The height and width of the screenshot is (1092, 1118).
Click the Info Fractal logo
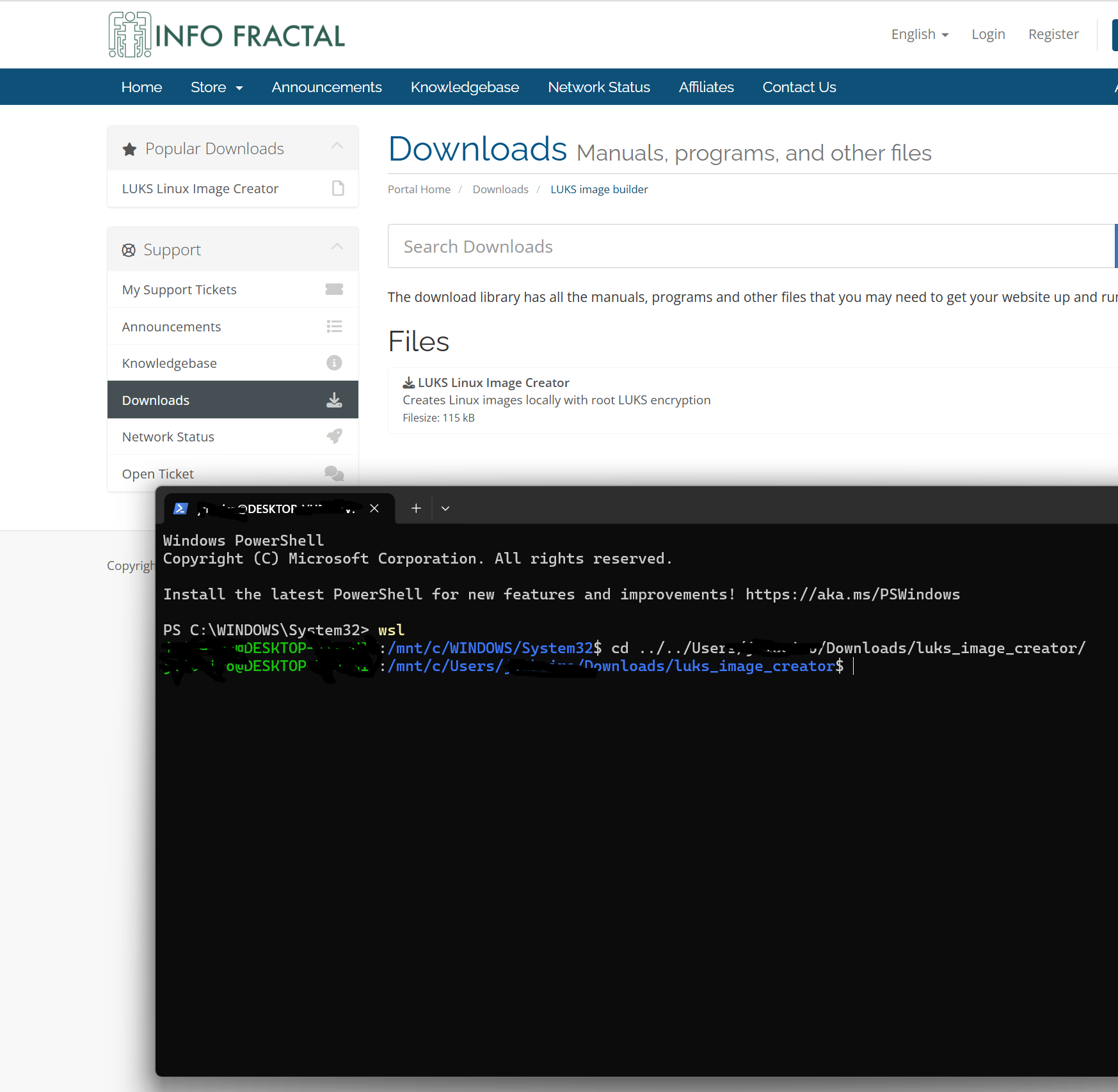coord(227,35)
